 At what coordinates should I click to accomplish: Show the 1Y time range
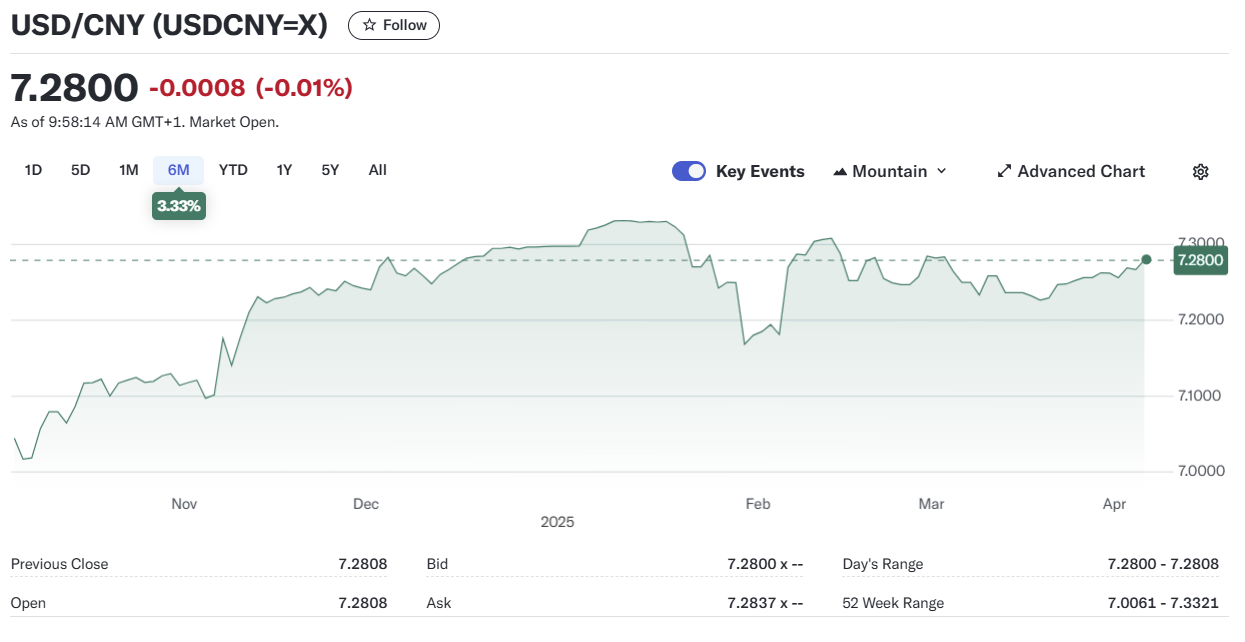tap(284, 170)
